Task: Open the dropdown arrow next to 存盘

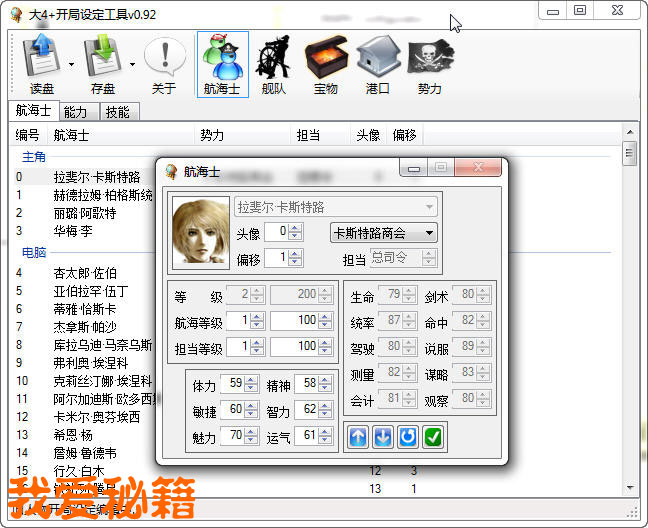Action: pos(133,64)
